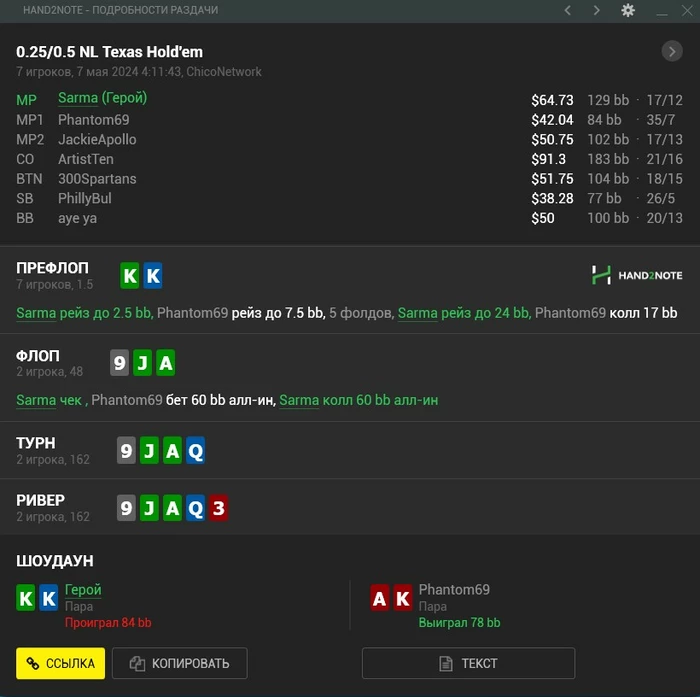Click red K card in Phantom69's showdown hand
Image resolution: width=700 pixels, height=697 pixels.
(403, 598)
